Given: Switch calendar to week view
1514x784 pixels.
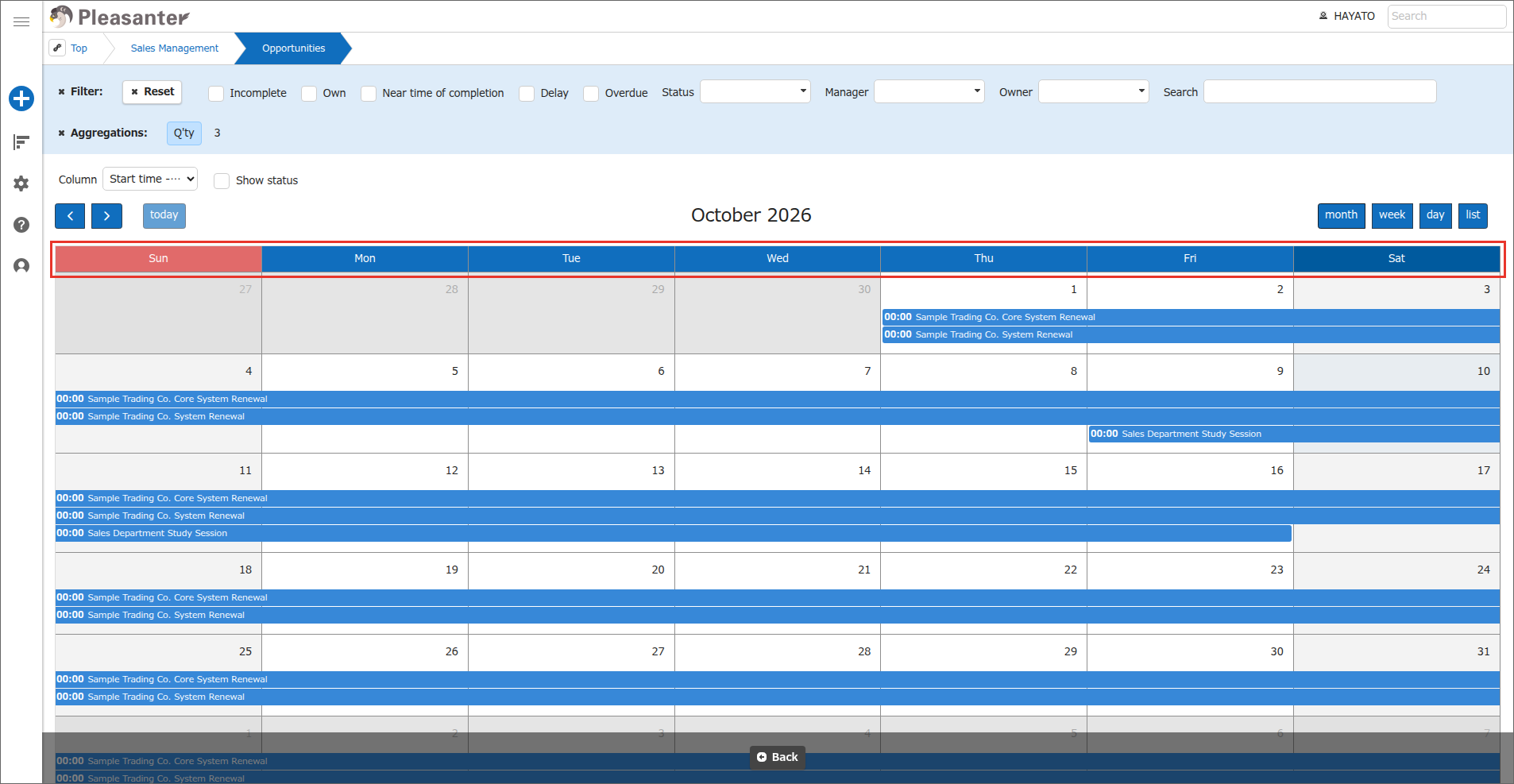Looking at the screenshot, I should [x=1392, y=215].
